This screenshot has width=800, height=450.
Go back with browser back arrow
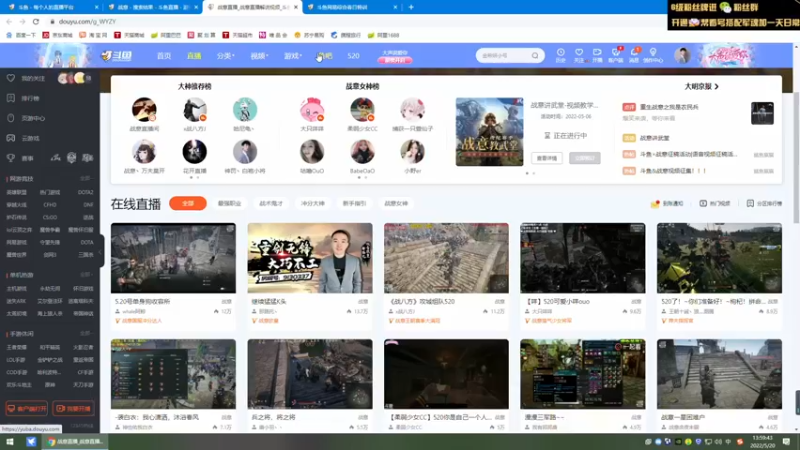pyautogui.click(x=9, y=21)
